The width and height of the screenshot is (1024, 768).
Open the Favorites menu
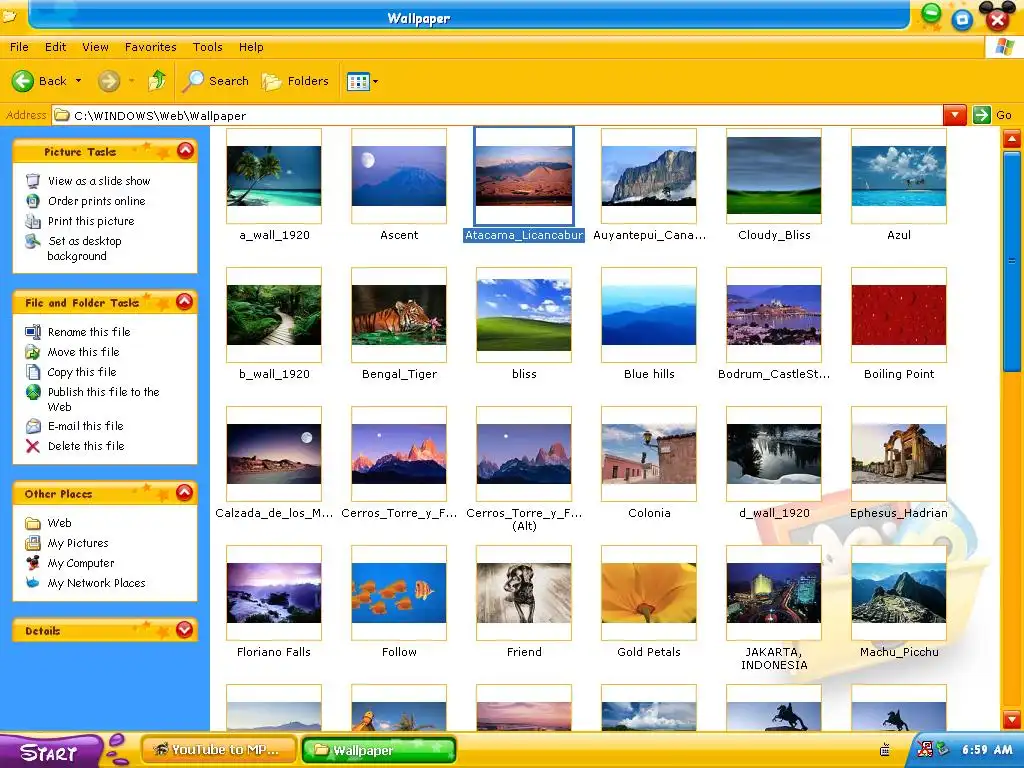(151, 47)
